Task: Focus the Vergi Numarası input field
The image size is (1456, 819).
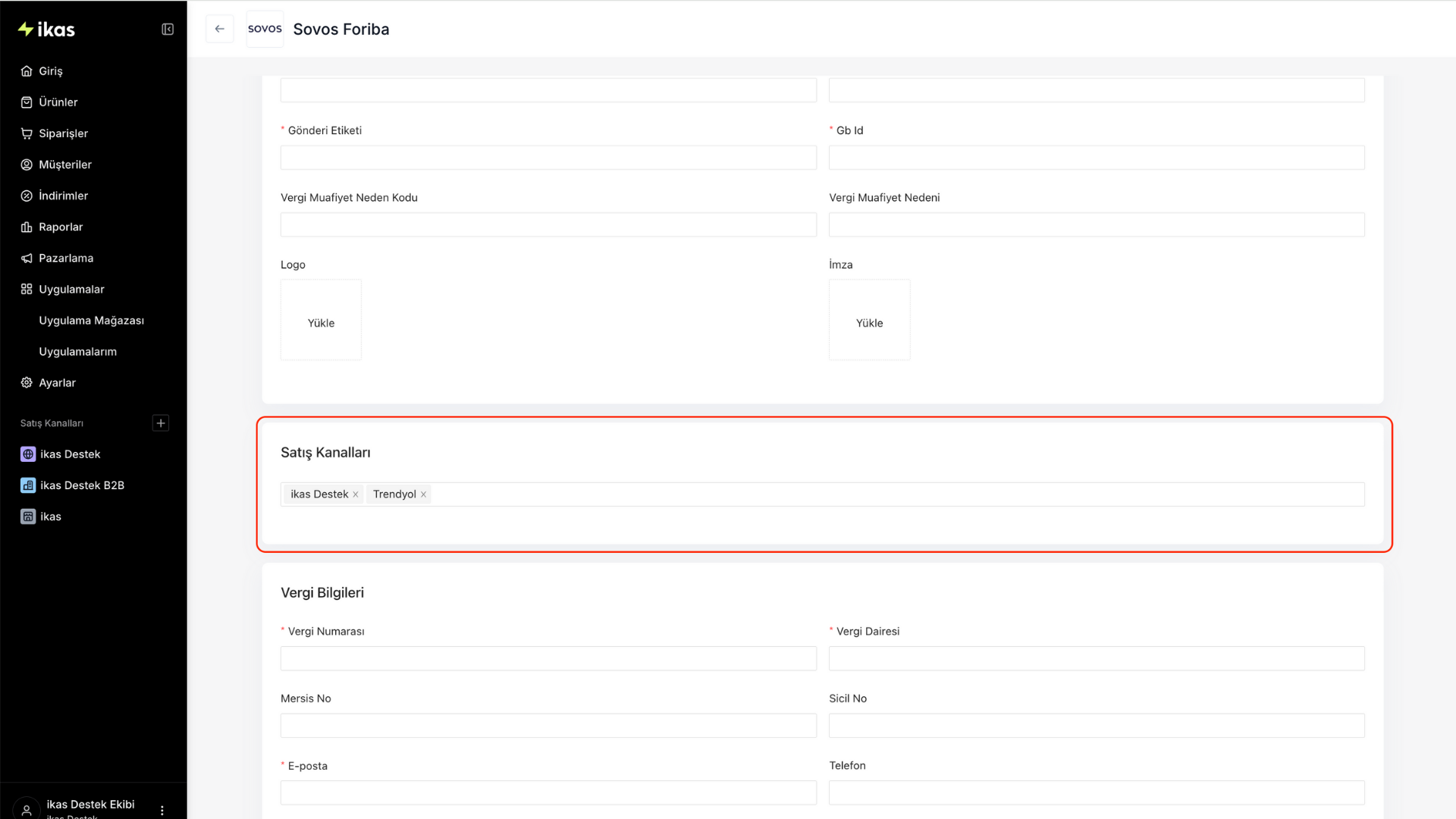Action: (548, 658)
